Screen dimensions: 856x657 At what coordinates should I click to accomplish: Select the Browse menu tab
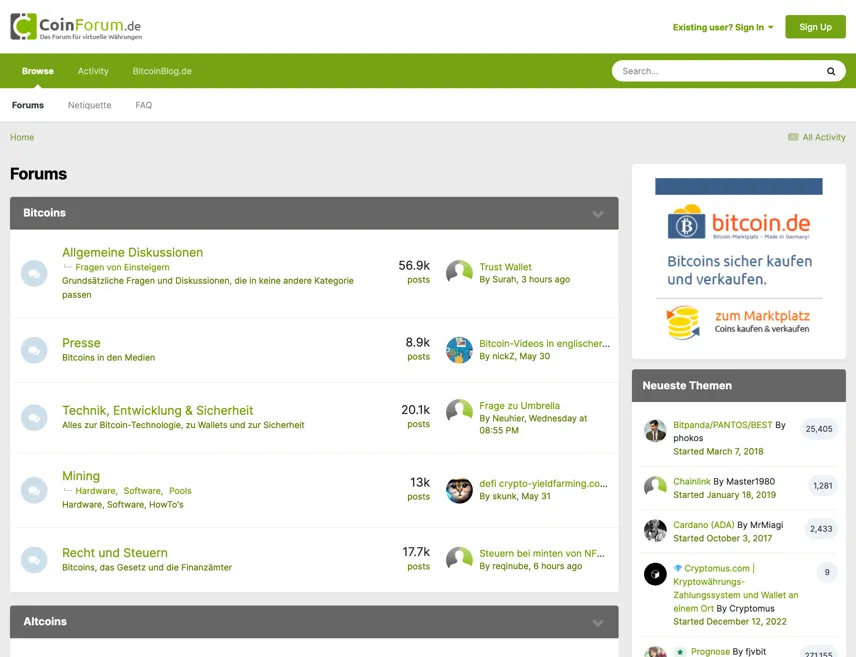coord(38,71)
